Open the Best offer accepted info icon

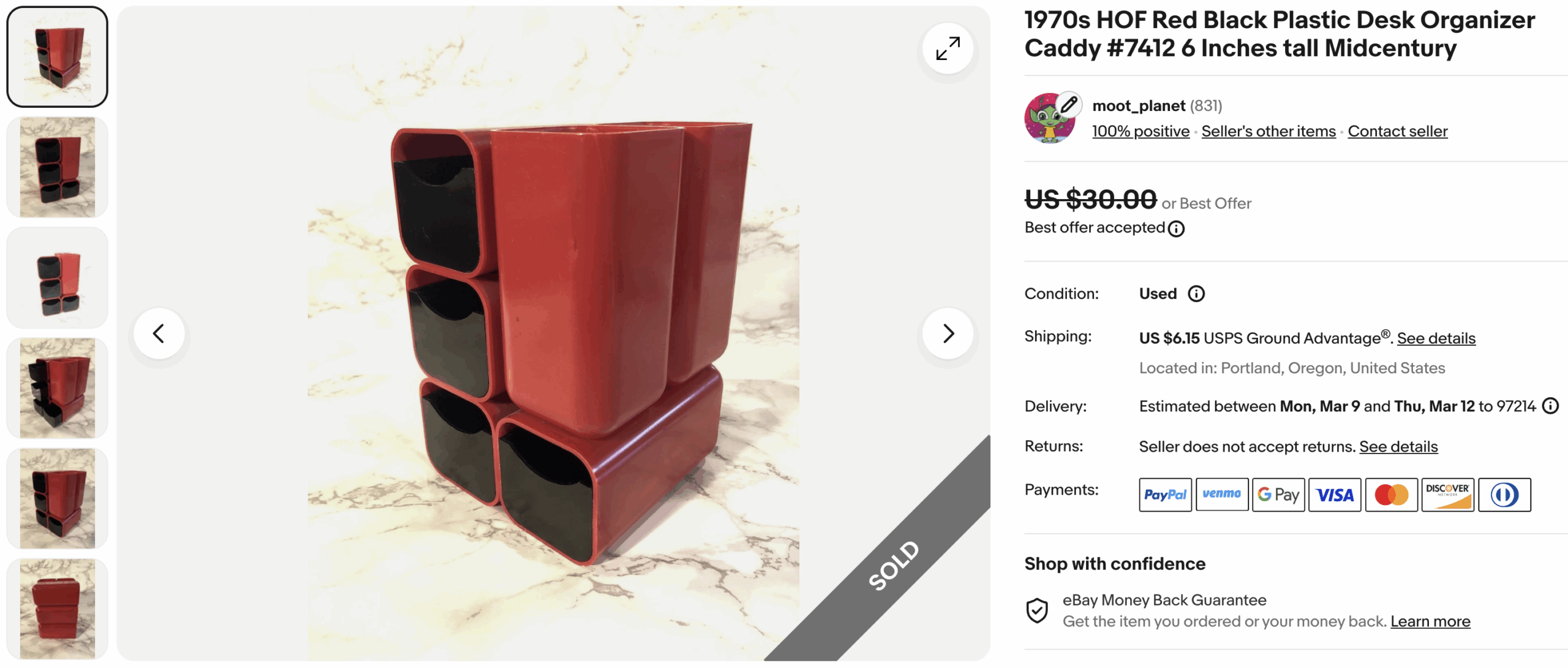coord(1176,229)
